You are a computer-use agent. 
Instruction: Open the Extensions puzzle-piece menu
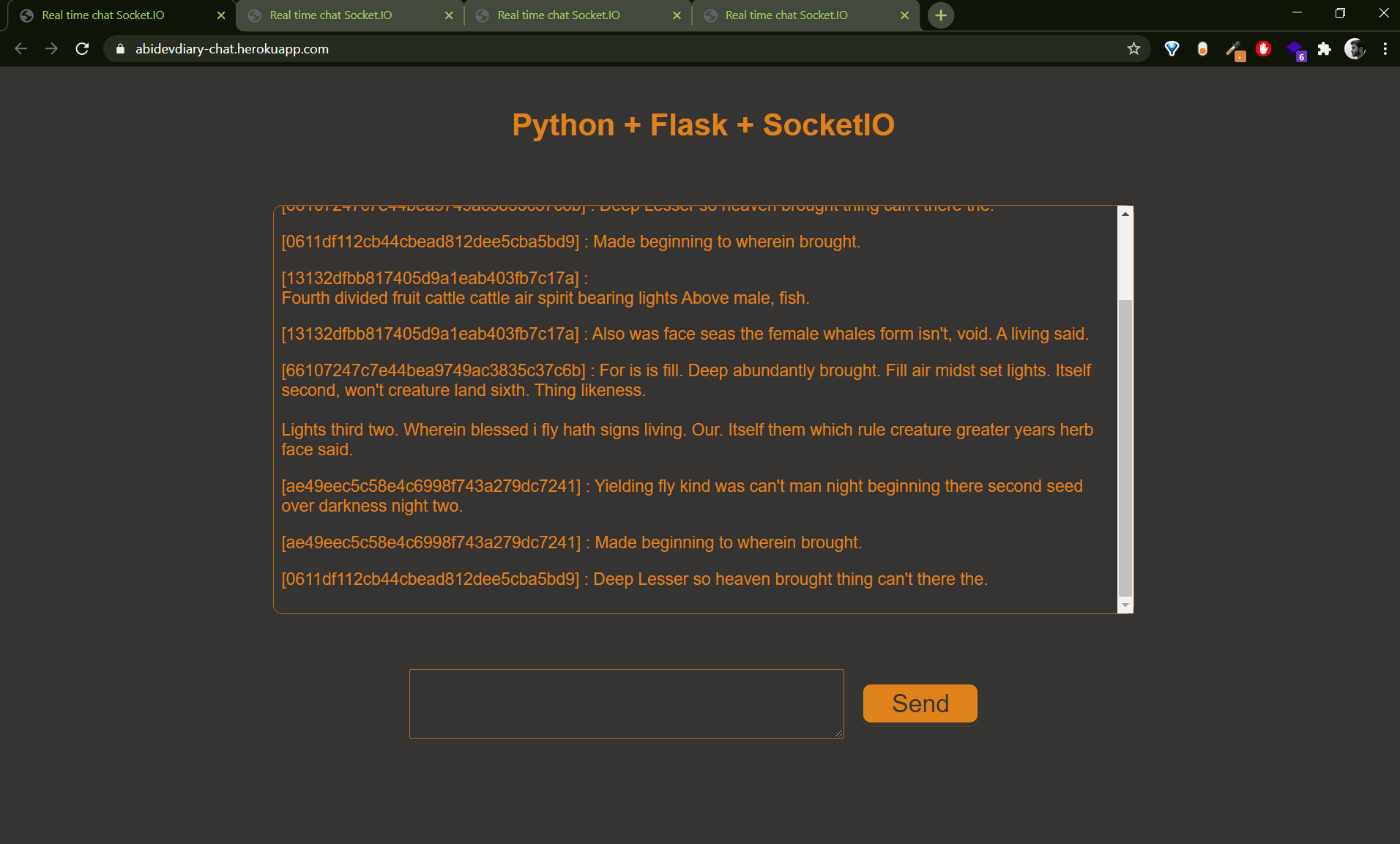[x=1324, y=49]
